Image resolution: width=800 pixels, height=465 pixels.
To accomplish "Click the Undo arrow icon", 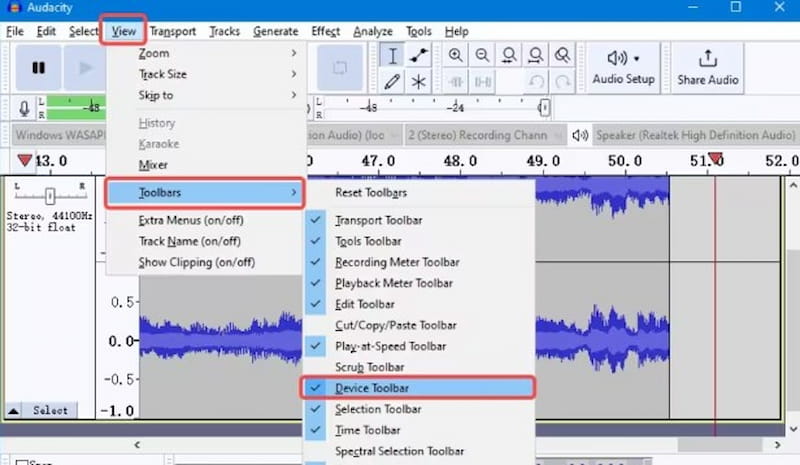I will coord(535,82).
